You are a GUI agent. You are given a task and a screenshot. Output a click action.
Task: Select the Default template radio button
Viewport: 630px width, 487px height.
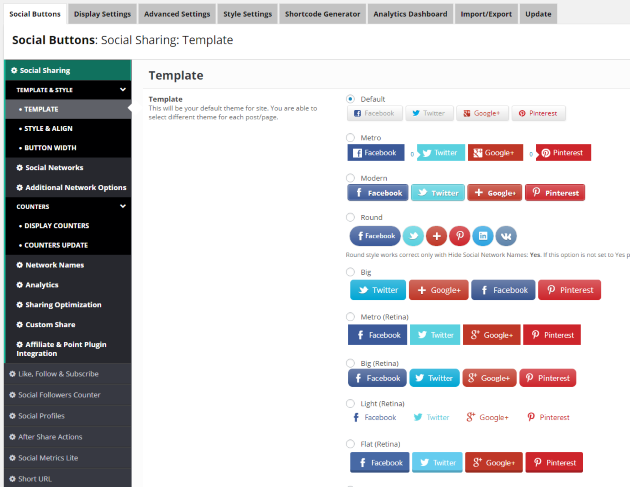[x=350, y=99]
